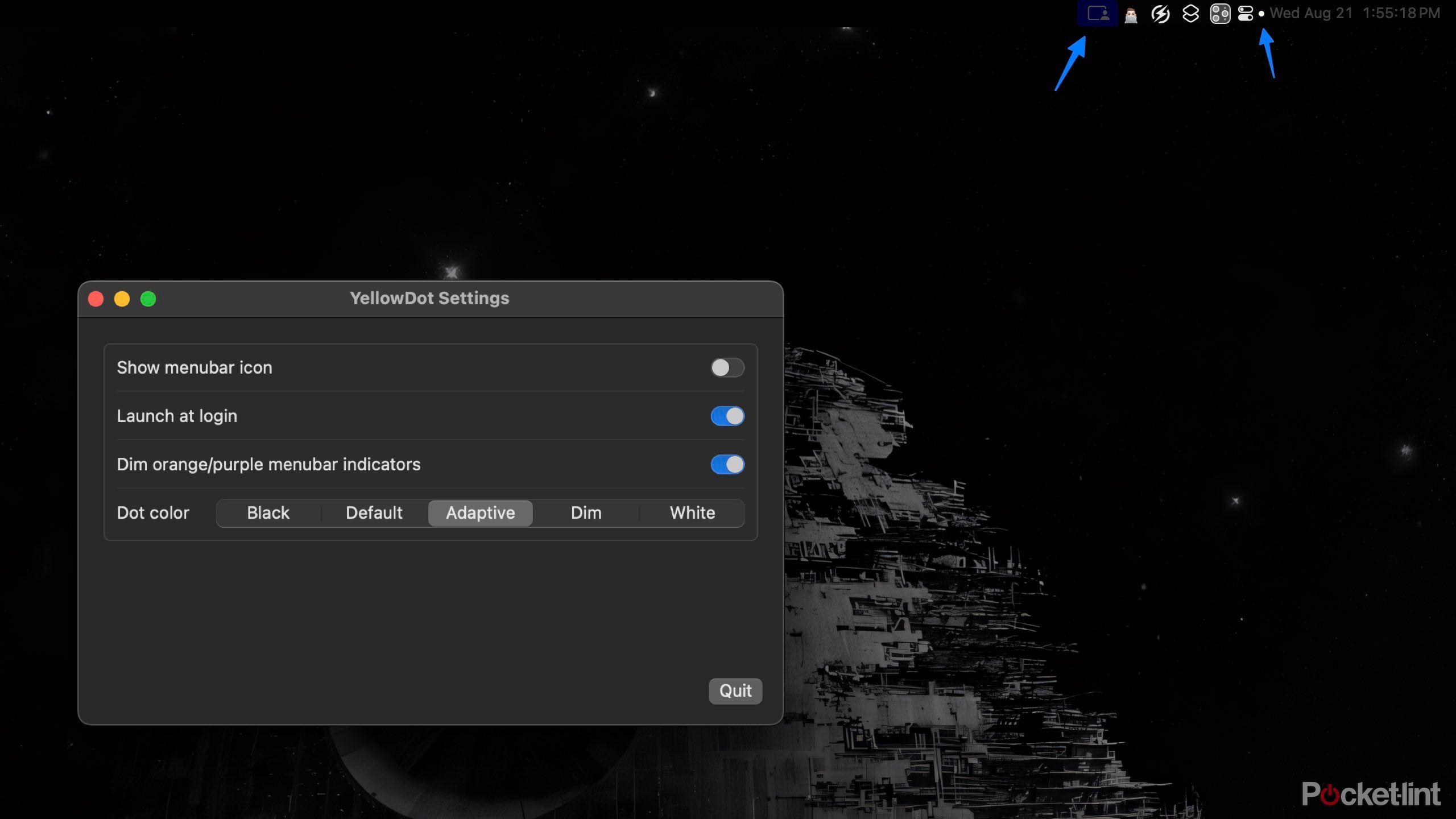
Task: Choose Default dot color option
Action: 374,513
